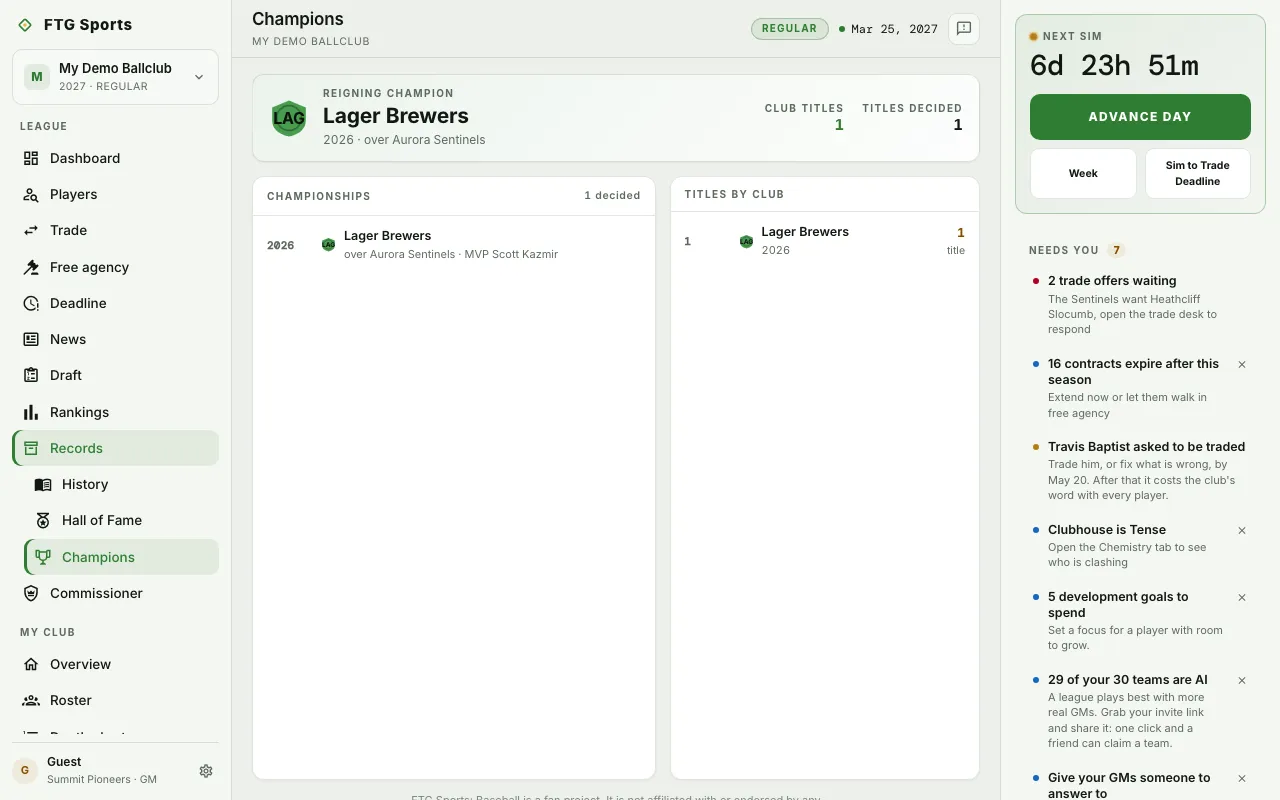Screen dimensions: 1280x800
Task: Click the News newspaper icon
Action: click(31, 339)
